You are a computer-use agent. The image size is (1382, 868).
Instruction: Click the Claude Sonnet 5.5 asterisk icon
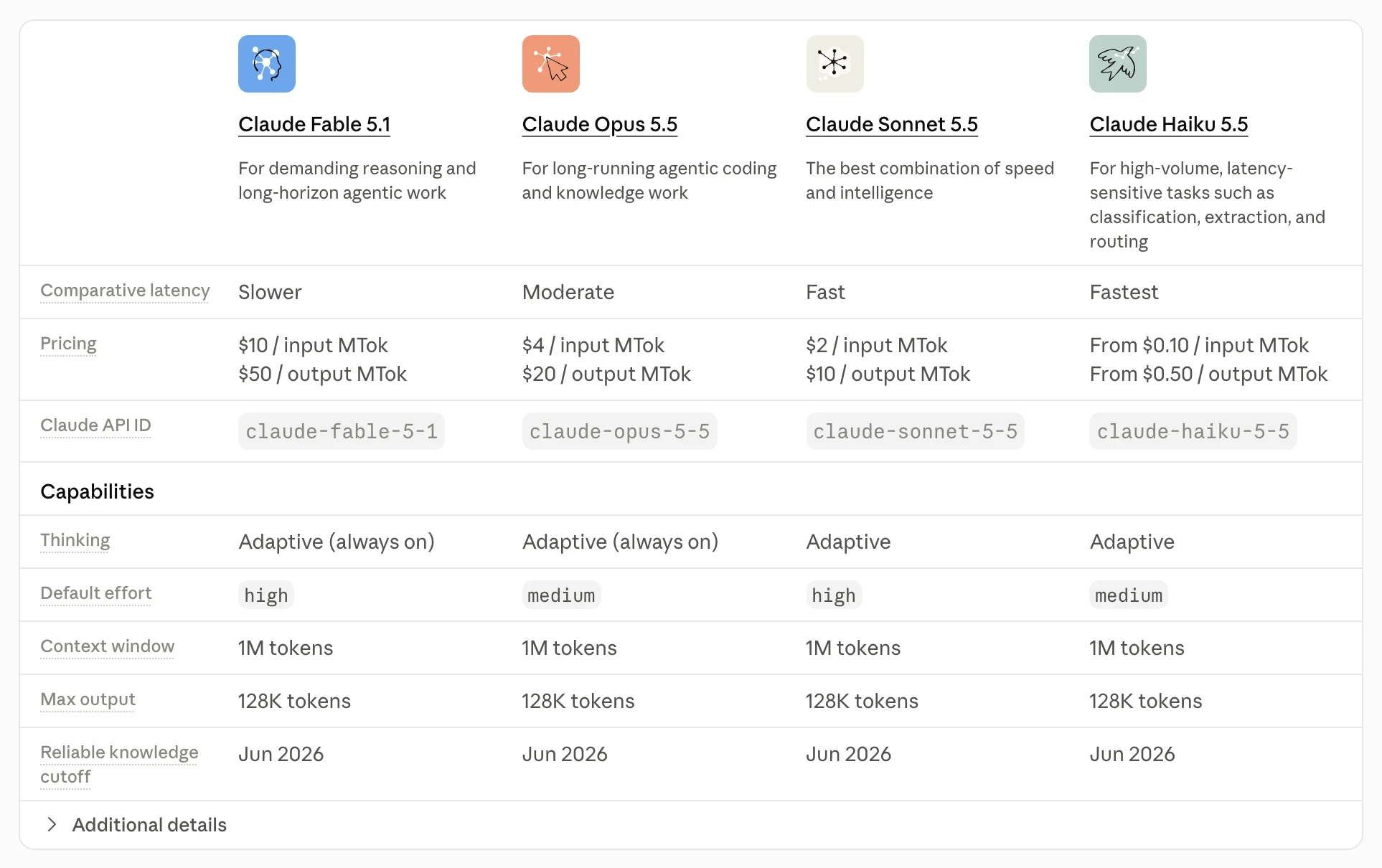835,64
